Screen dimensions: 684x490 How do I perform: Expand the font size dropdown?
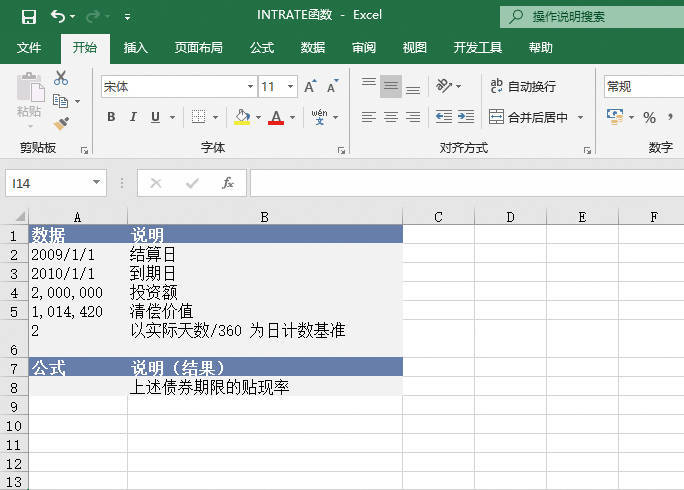(290, 87)
